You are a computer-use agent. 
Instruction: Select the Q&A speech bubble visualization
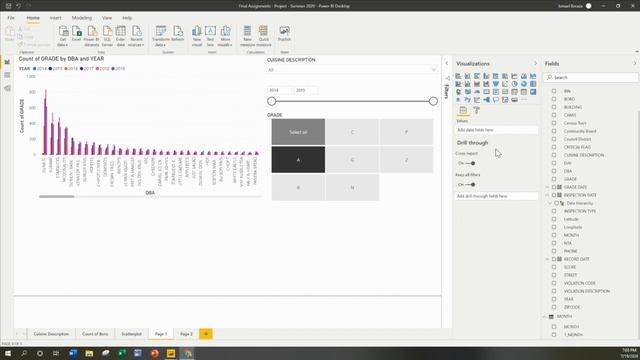click(x=496, y=100)
